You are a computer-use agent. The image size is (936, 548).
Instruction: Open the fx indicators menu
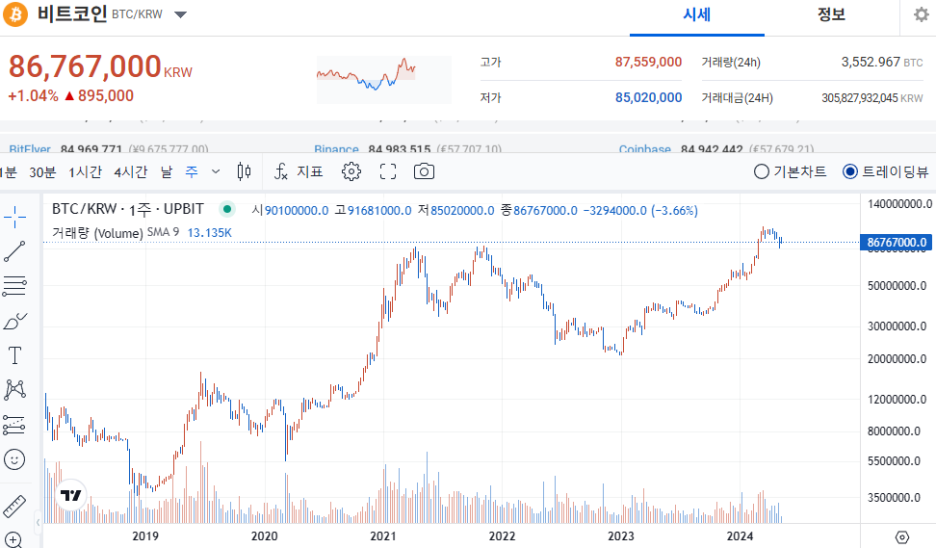click(281, 172)
